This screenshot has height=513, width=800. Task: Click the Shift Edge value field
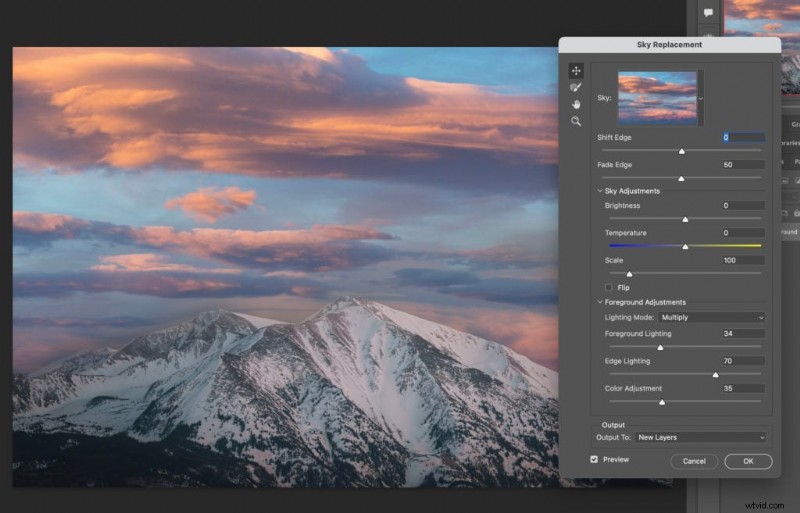coord(743,137)
